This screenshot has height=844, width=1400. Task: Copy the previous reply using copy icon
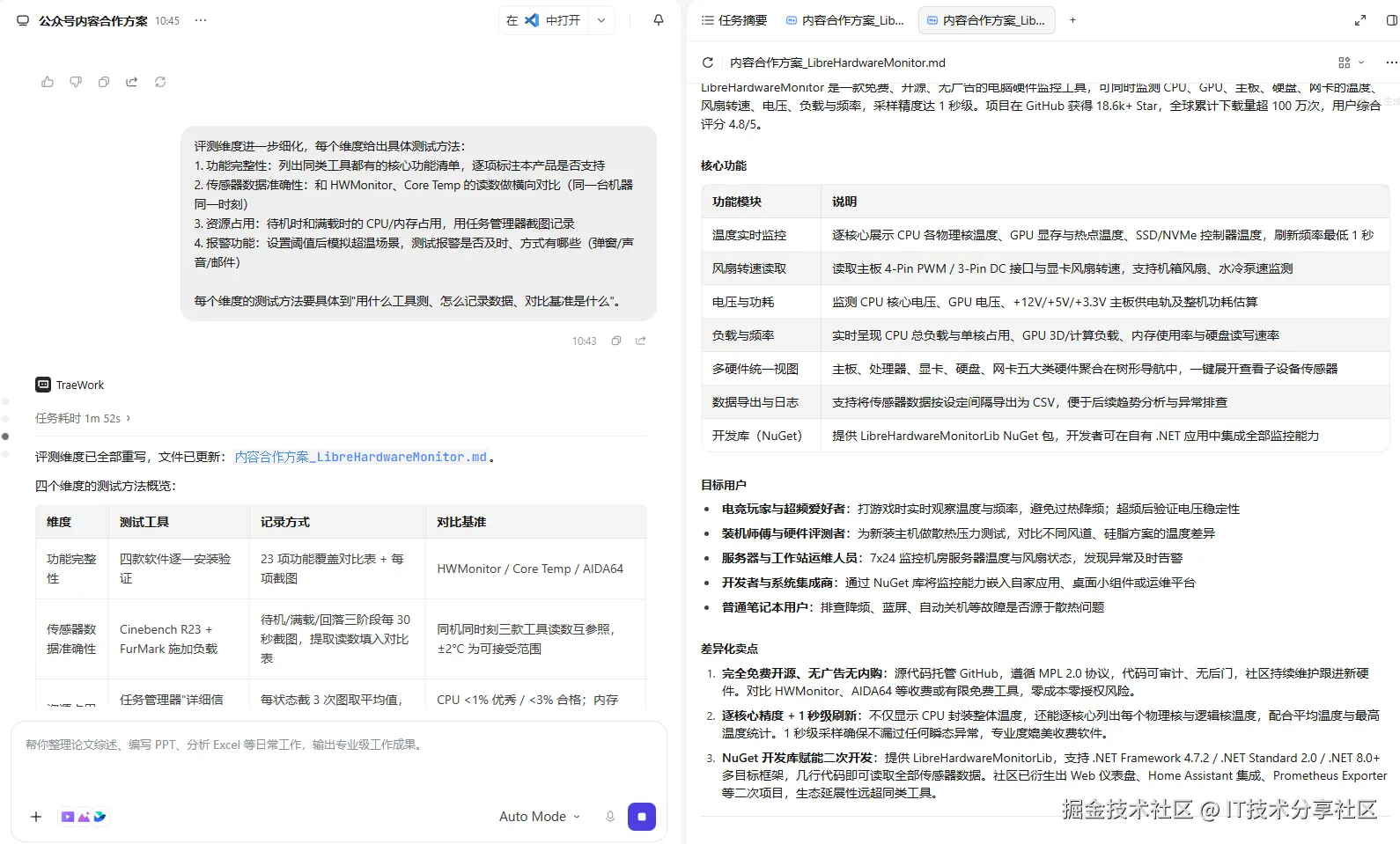pos(104,82)
